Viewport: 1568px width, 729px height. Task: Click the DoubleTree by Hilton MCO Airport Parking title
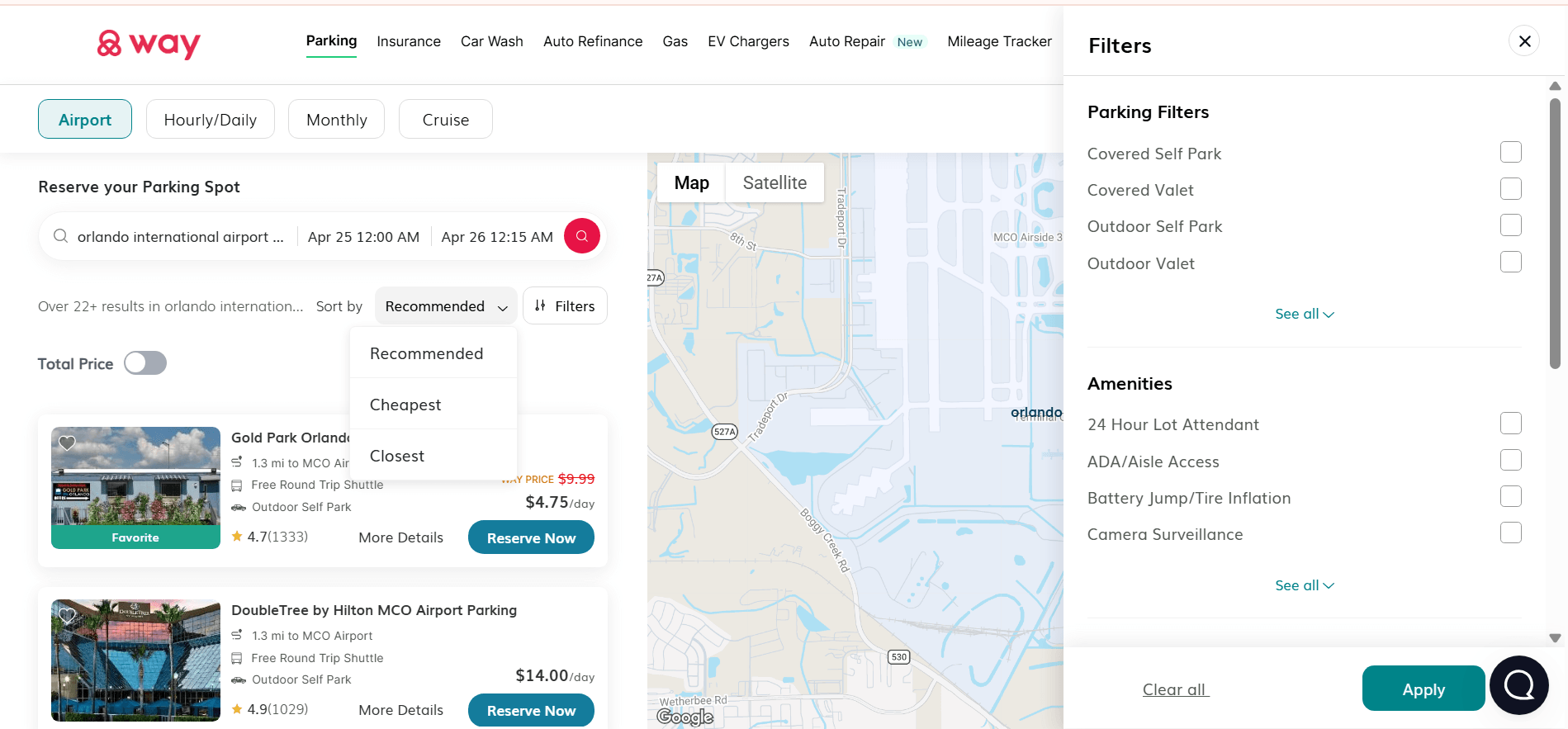(x=374, y=610)
